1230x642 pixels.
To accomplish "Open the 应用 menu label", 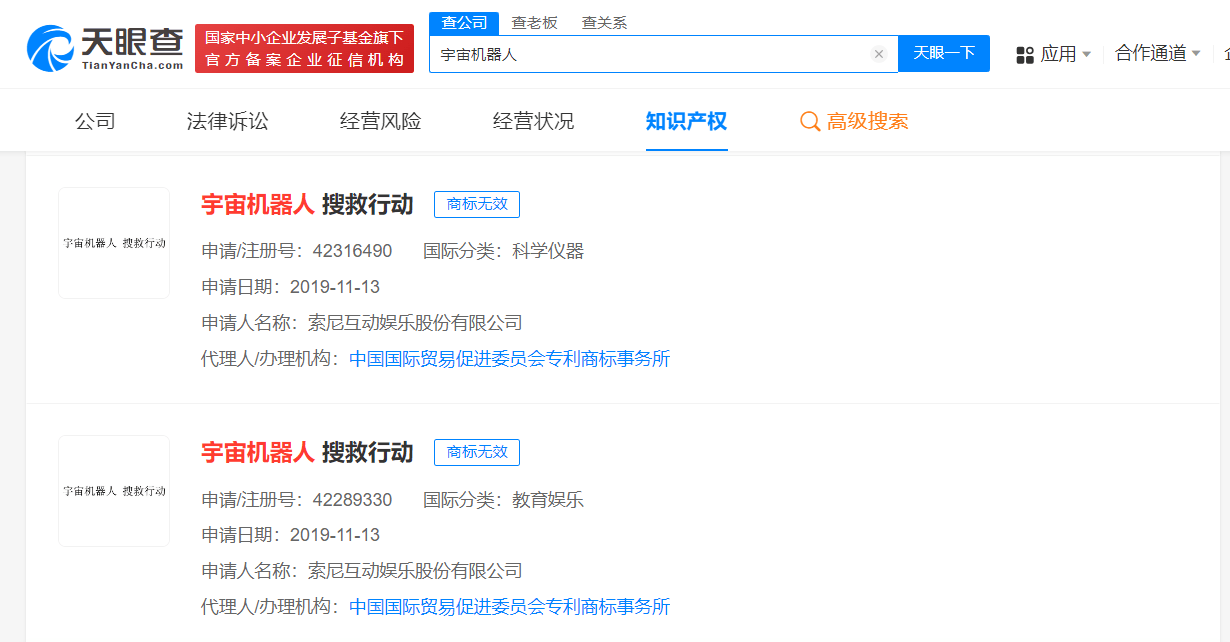I will point(1058,54).
